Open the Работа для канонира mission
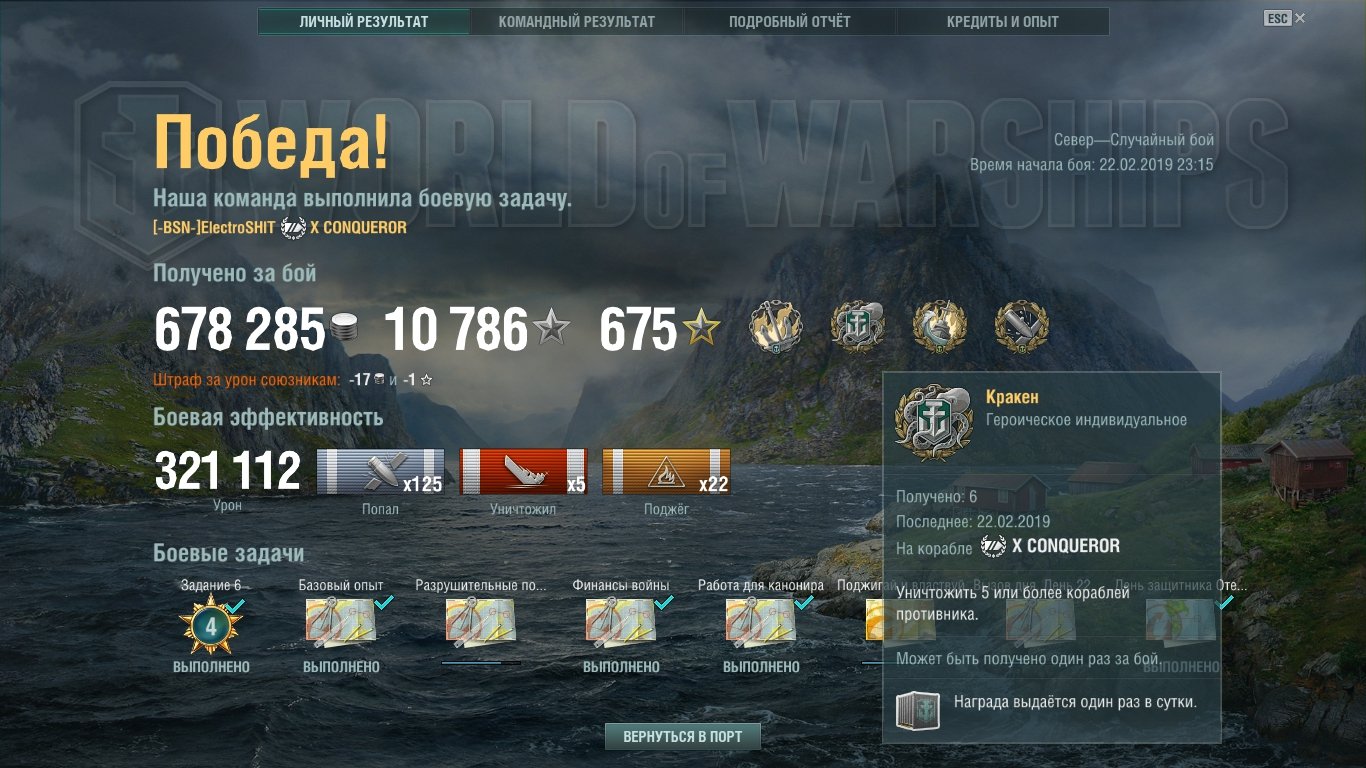1366x768 pixels. click(x=761, y=621)
